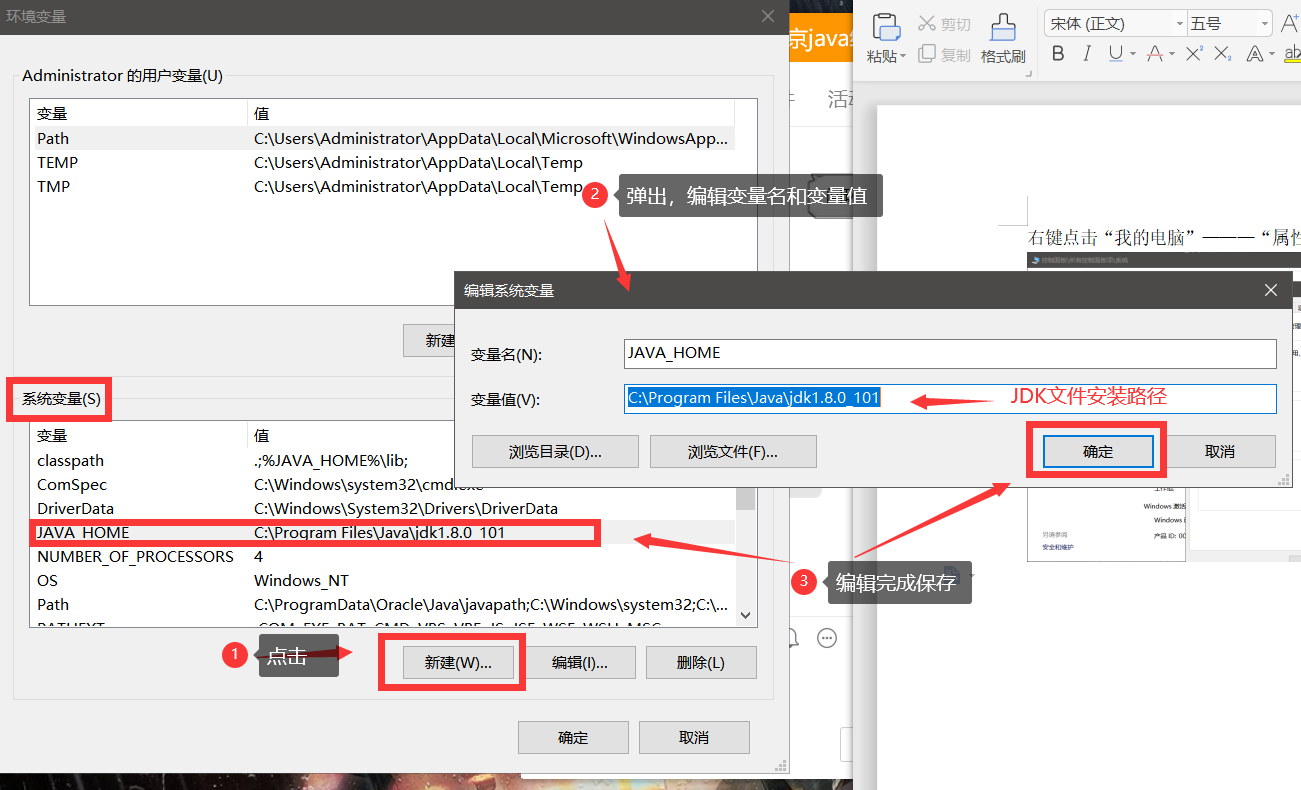Toggle italic formatting
The height and width of the screenshot is (790, 1301).
click(1087, 53)
